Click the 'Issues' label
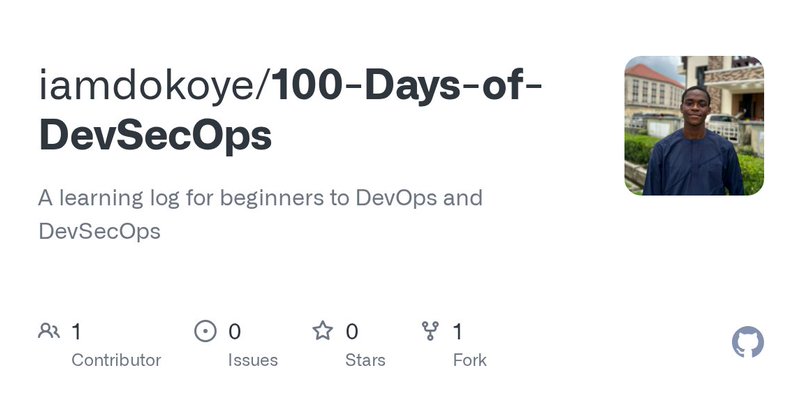The image size is (800, 419). click(253, 360)
